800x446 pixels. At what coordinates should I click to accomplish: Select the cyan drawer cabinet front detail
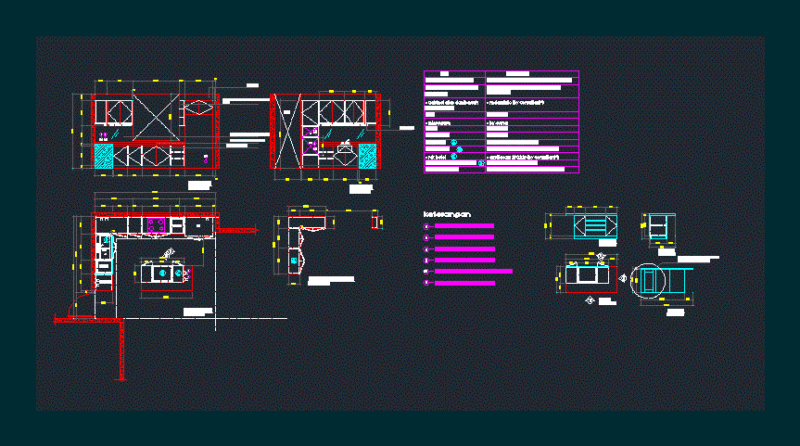pos(595,227)
